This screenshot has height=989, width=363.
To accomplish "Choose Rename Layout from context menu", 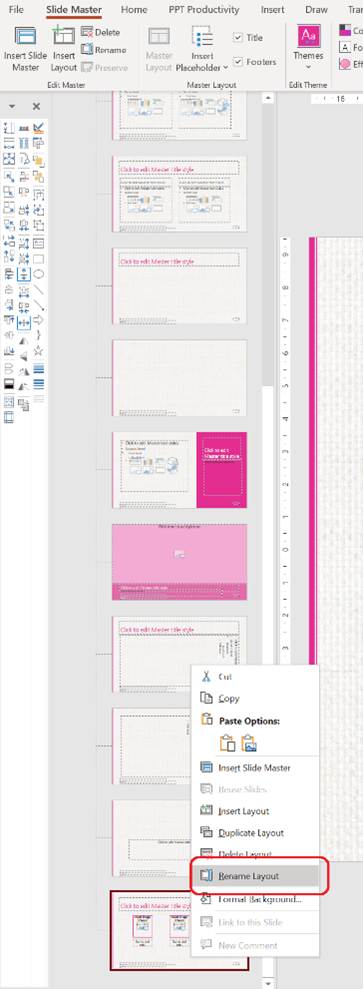I will [x=255, y=876].
